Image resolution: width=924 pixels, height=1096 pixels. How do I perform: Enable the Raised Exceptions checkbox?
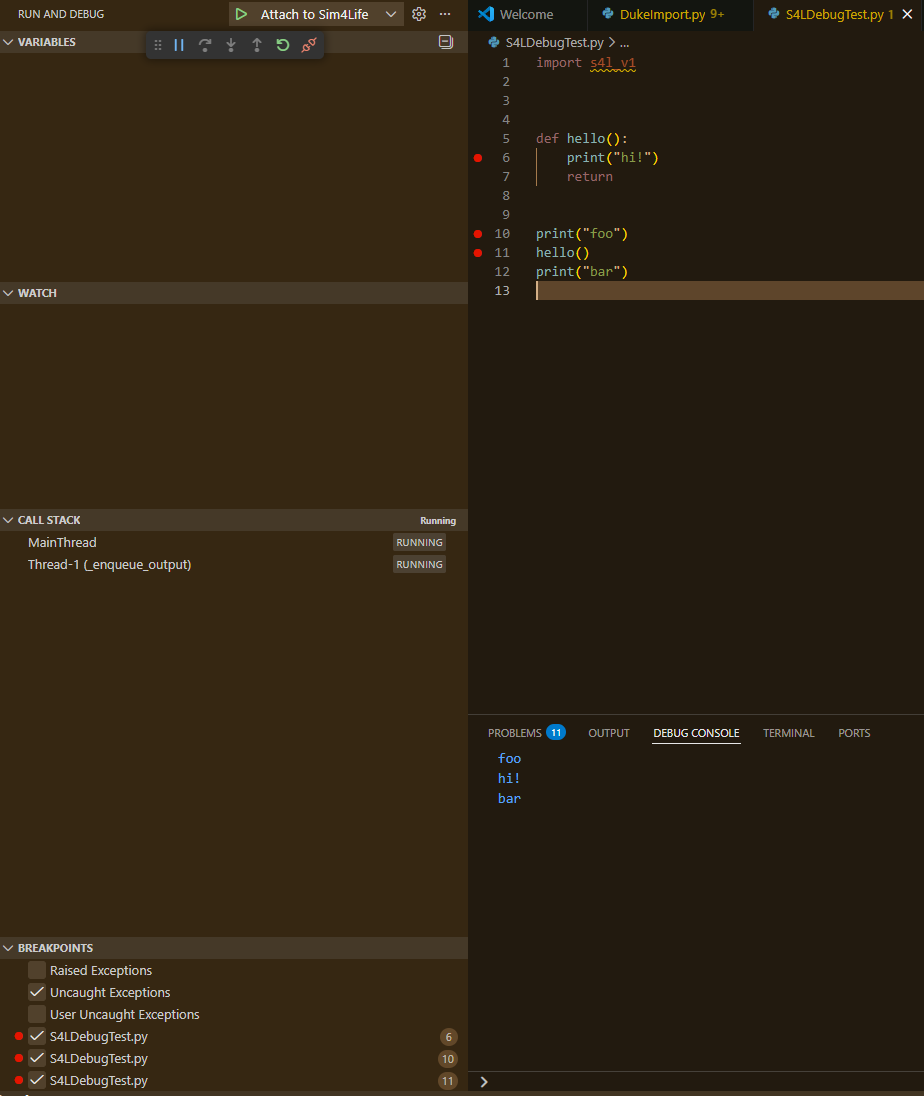pyautogui.click(x=37, y=970)
